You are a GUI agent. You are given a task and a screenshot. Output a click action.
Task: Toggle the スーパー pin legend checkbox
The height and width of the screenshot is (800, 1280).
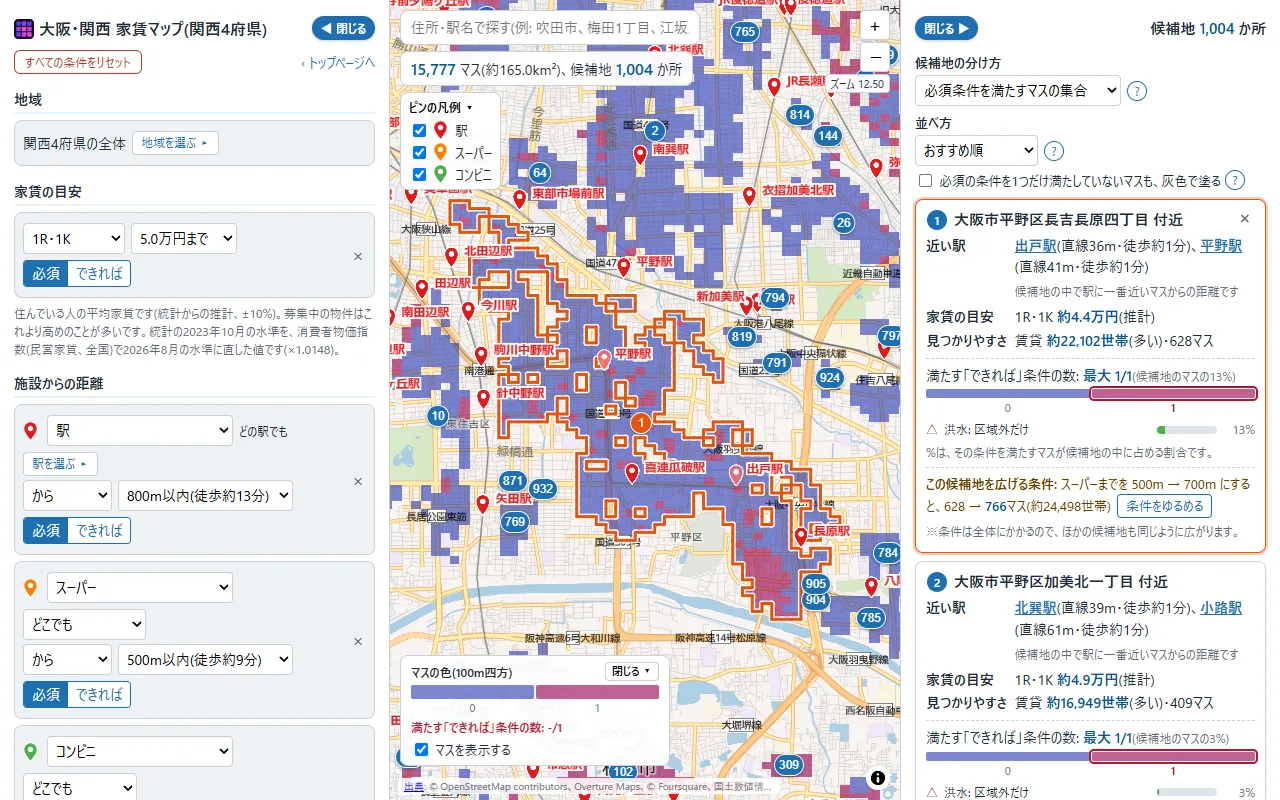pyautogui.click(x=420, y=152)
